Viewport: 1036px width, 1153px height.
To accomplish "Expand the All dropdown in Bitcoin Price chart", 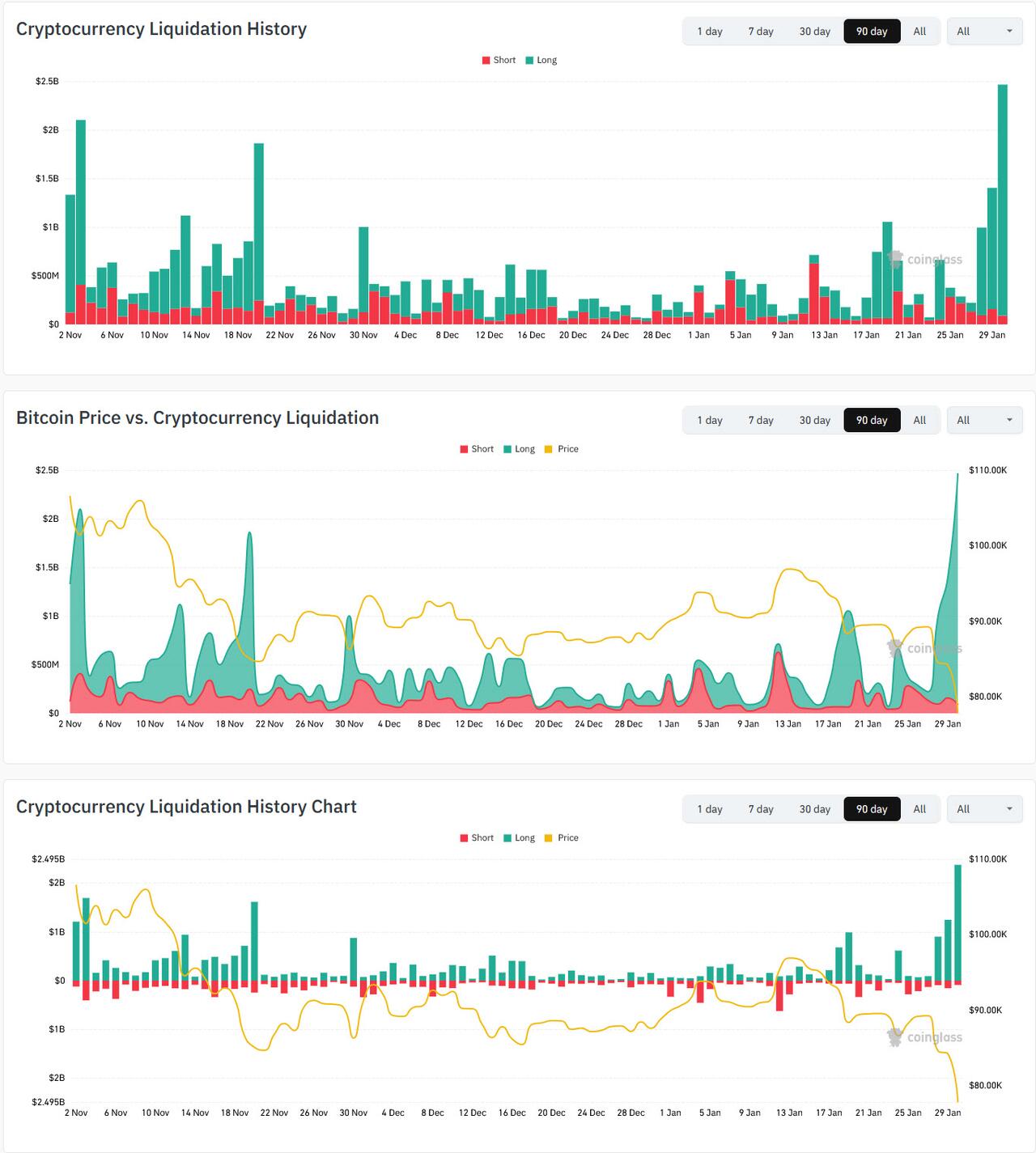I will (x=984, y=420).
